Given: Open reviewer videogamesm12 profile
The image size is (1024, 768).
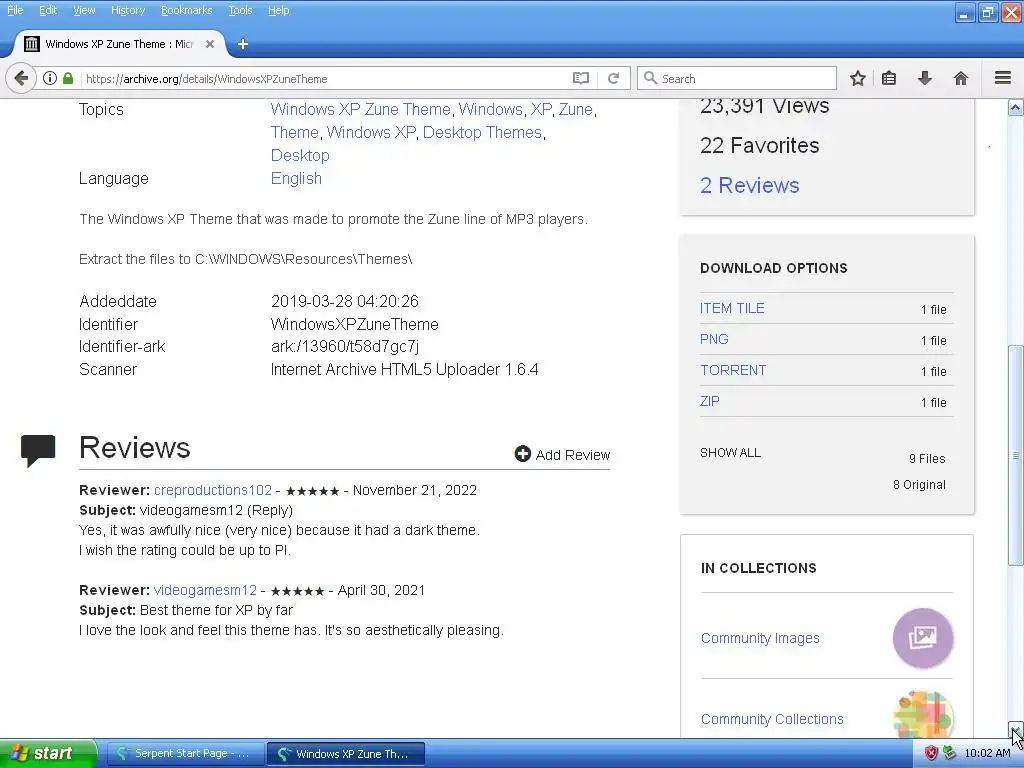Looking at the screenshot, I should pyautogui.click(x=205, y=590).
